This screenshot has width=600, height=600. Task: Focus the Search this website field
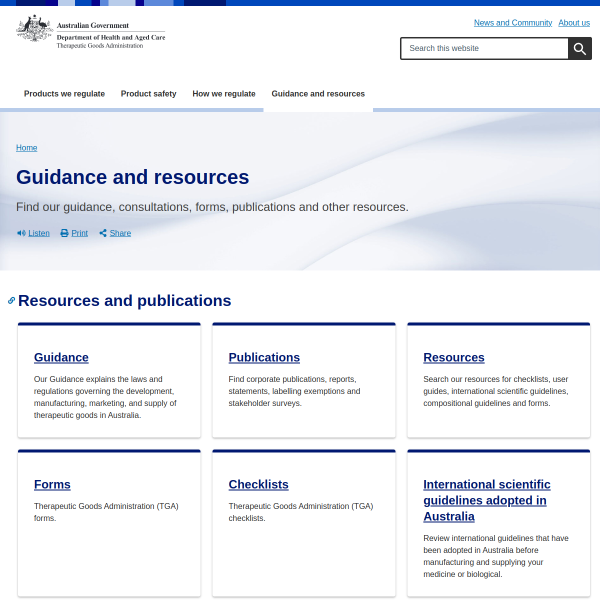coord(484,49)
